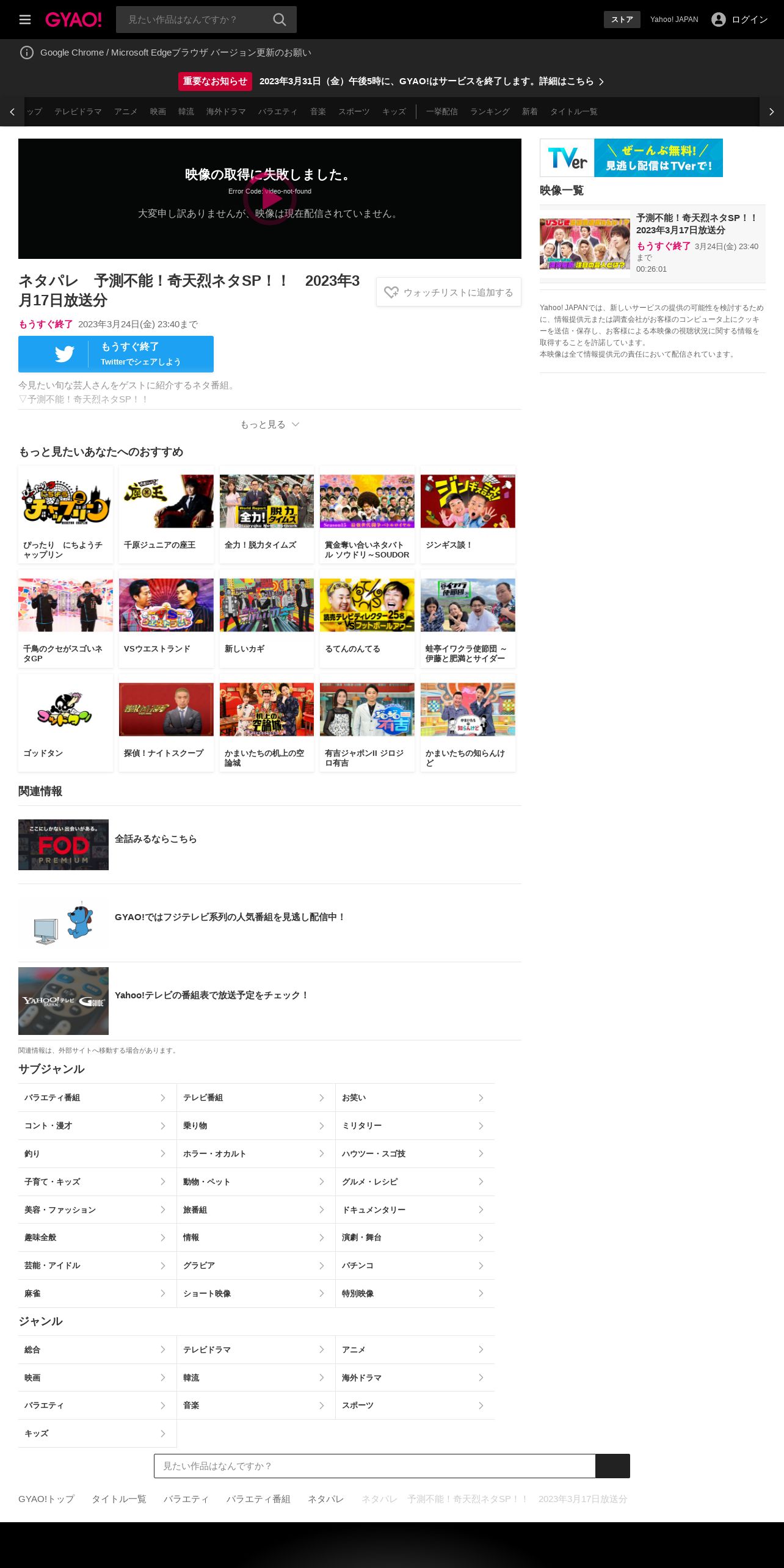
Task: Focus the bottom search input field
Action: pyautogui.click(x=375, y=1466)
